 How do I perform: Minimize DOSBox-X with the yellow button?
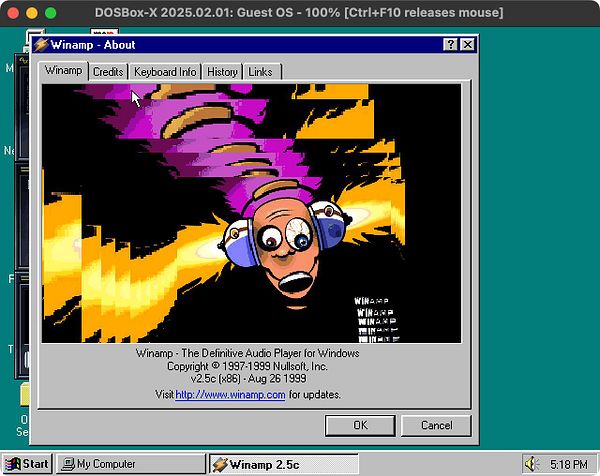pos(32,13)
